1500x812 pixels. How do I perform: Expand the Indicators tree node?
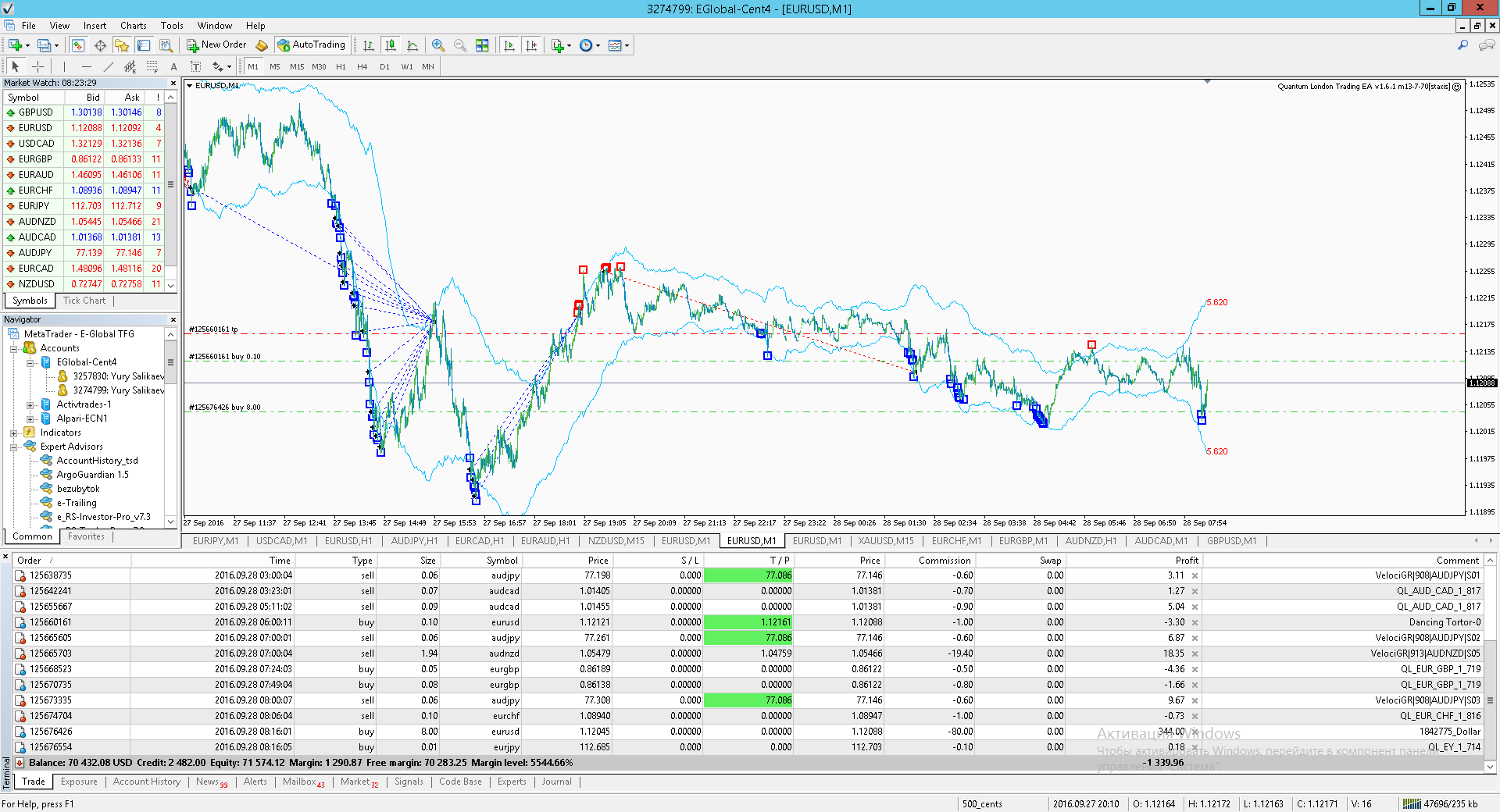(x=13, y=433)
